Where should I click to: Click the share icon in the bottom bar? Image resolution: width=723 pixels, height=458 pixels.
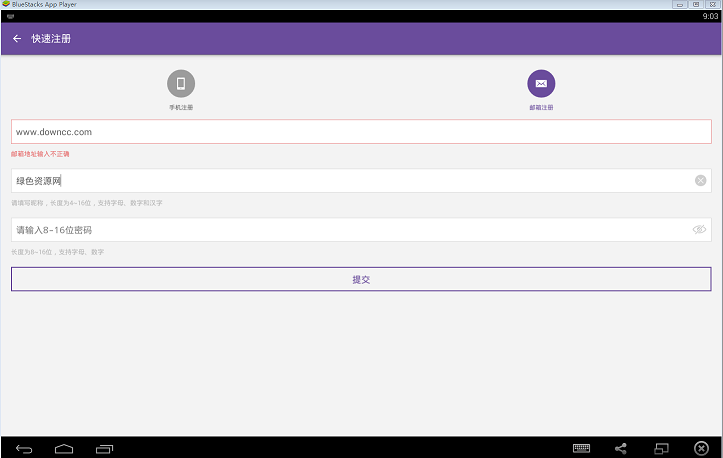pyautogui.click(x=621, y=448)
